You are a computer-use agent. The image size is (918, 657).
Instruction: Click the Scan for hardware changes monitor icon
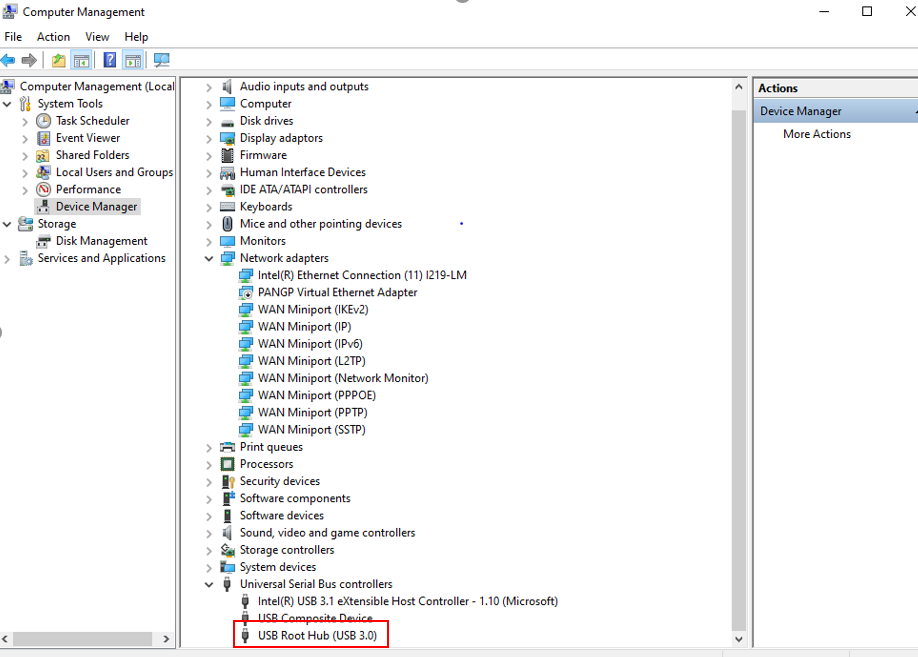[161, 60]
